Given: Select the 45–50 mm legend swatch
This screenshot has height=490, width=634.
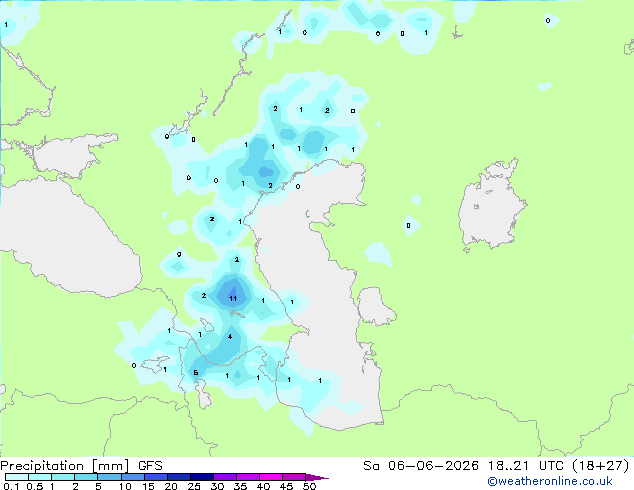Looking at the screenshot, I should coord(294,477).
